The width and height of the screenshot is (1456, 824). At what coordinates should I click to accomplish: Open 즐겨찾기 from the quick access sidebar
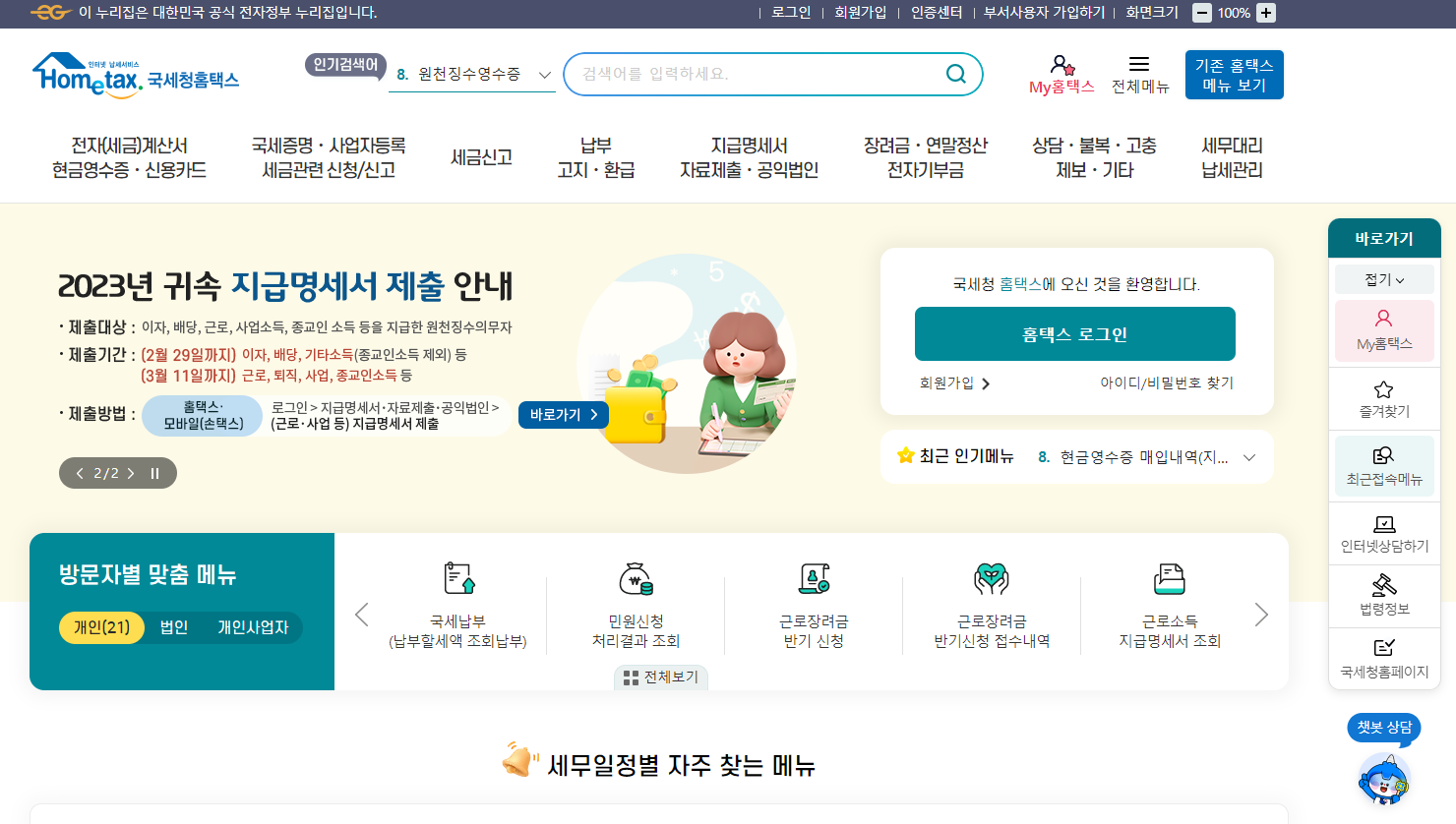coord(1383,398)
